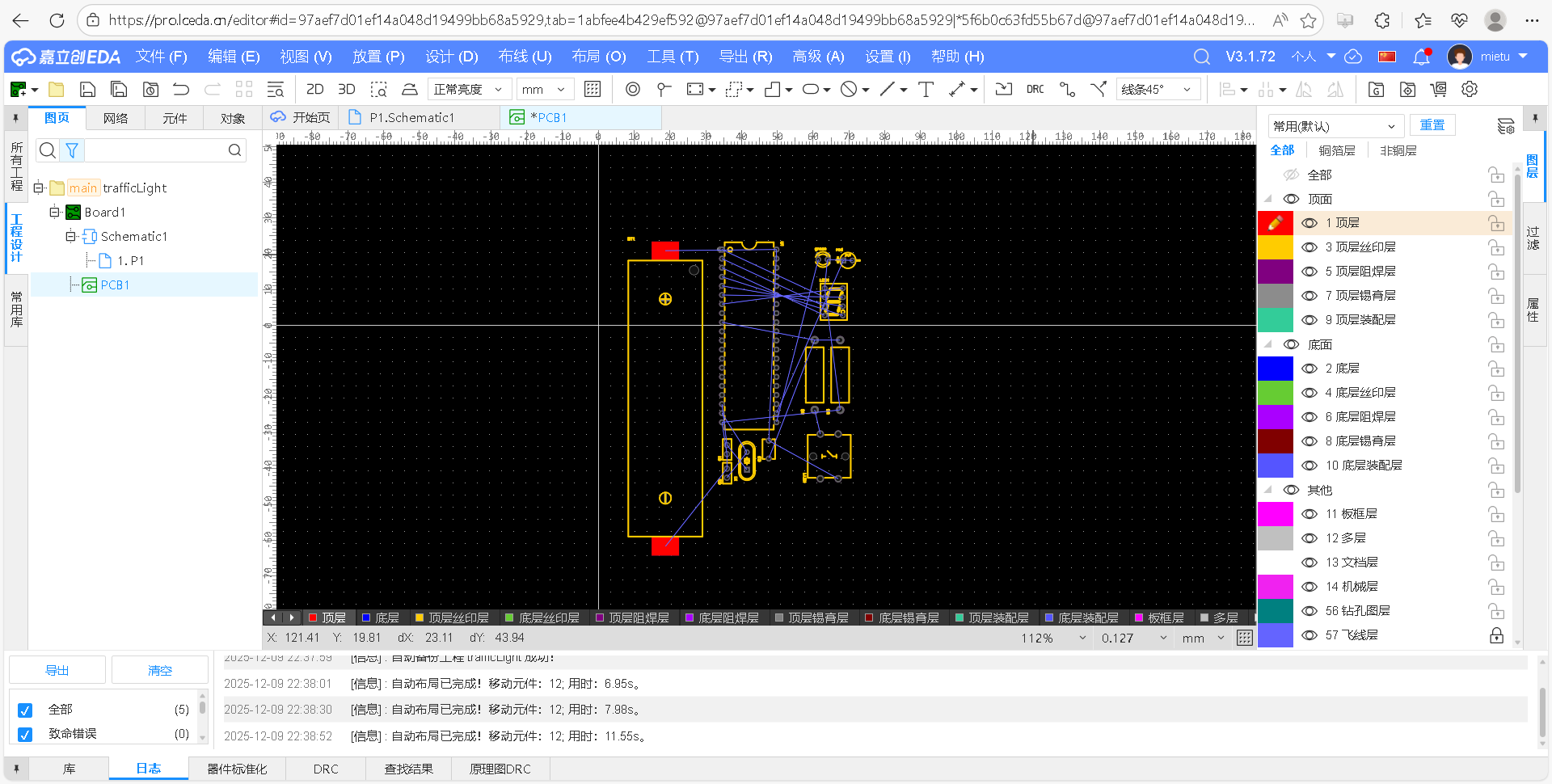Open the 正常亮度 brightness dropdown
Viewport: 1552px width, 784px height.
(469, 89)
